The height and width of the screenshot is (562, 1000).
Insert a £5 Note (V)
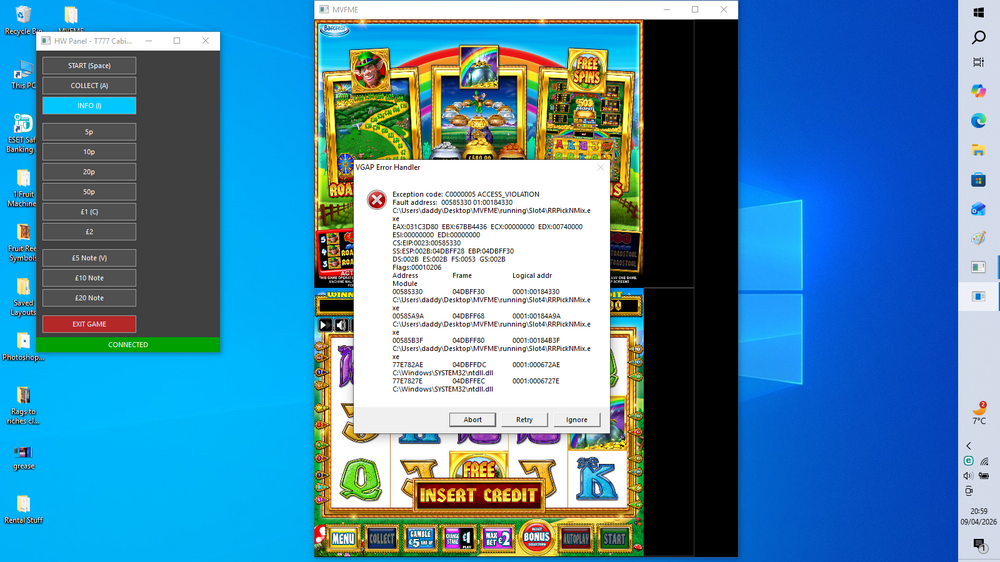pos(89,258)
